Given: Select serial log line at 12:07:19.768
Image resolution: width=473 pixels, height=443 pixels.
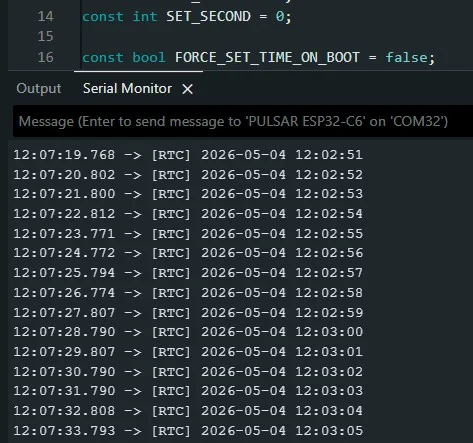Looking at the screenshot, I should click(188, 155).
